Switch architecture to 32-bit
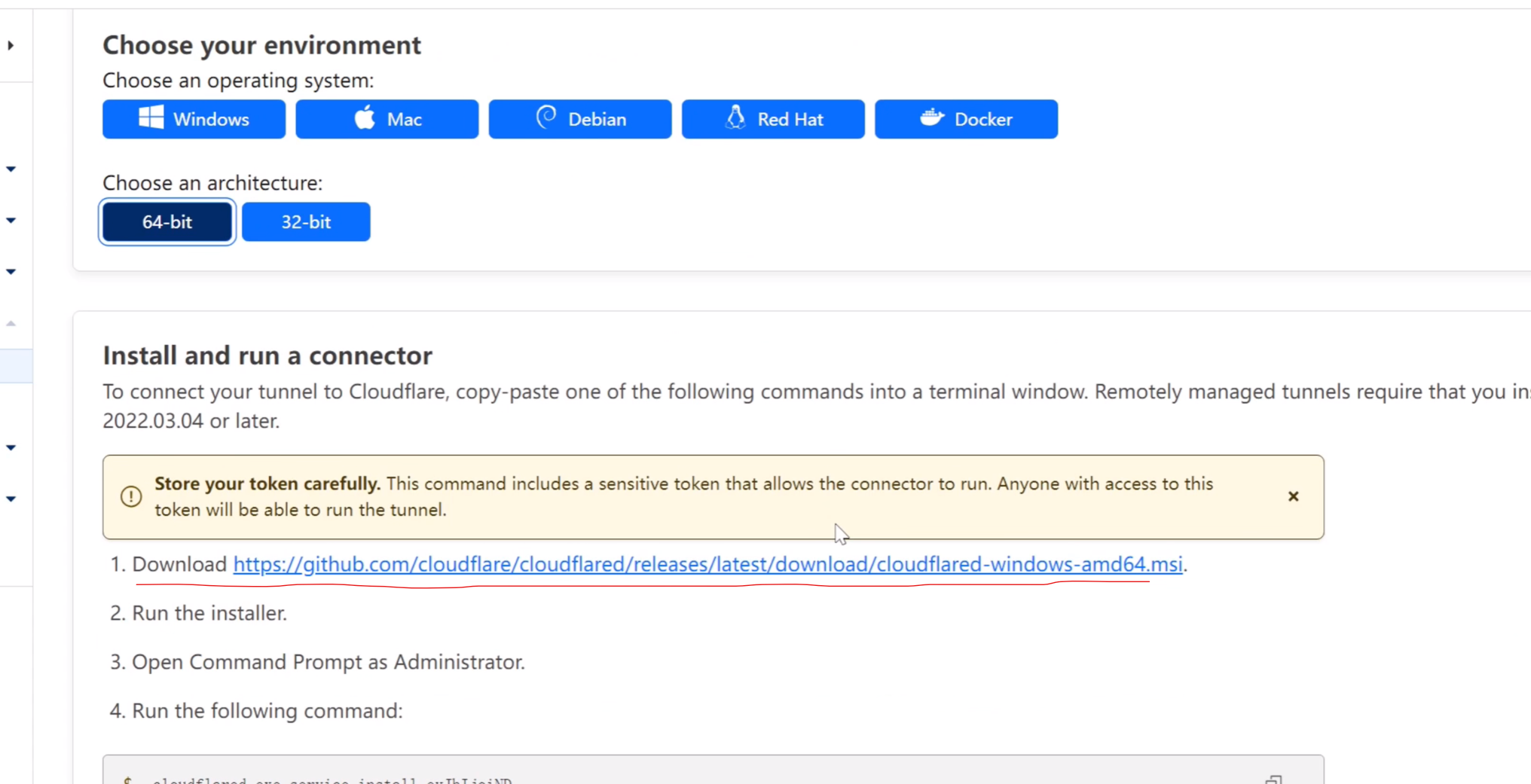This screenshot has height=784, width=1531. coord(306,222)
